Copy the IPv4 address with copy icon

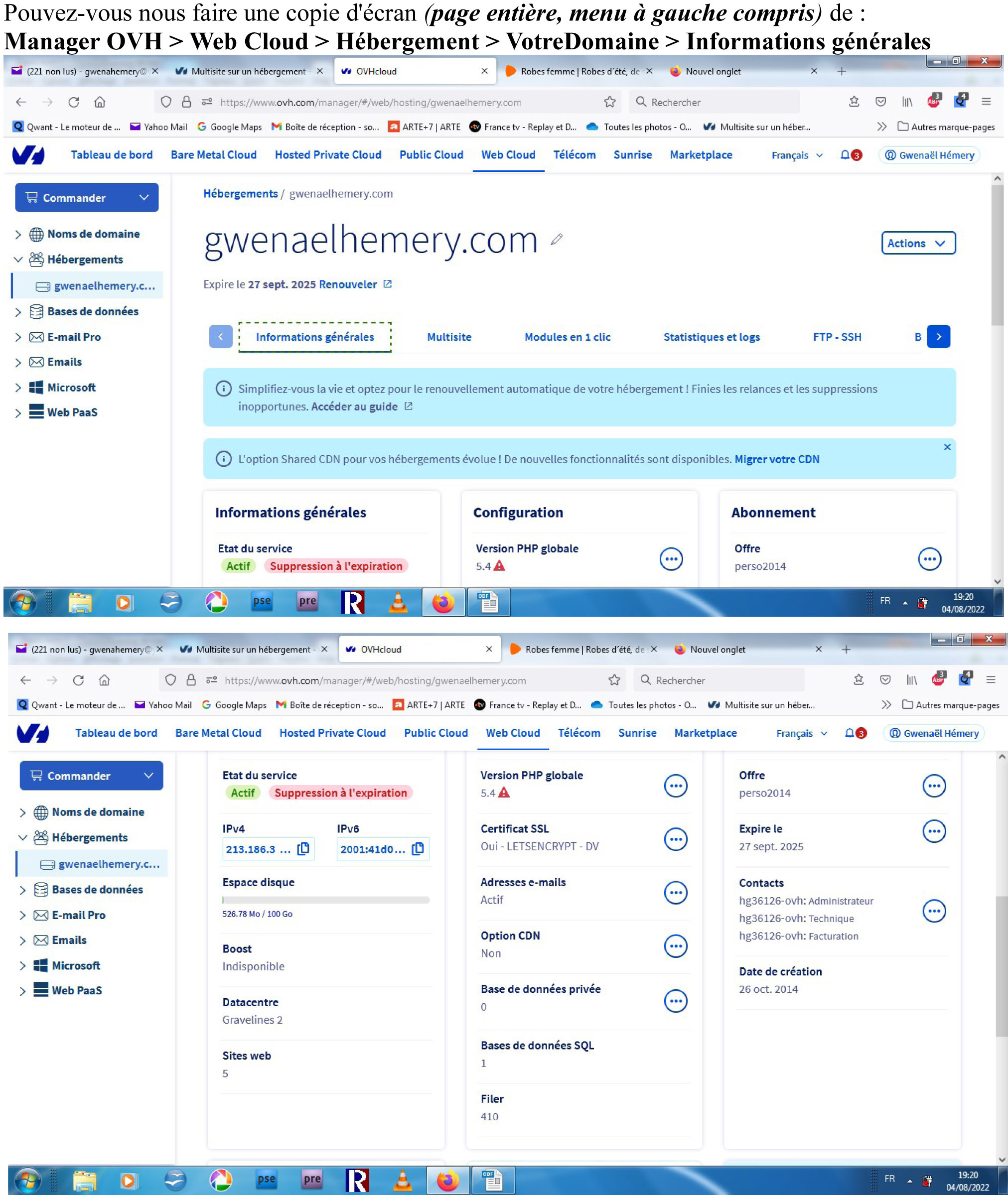point(303,848)
